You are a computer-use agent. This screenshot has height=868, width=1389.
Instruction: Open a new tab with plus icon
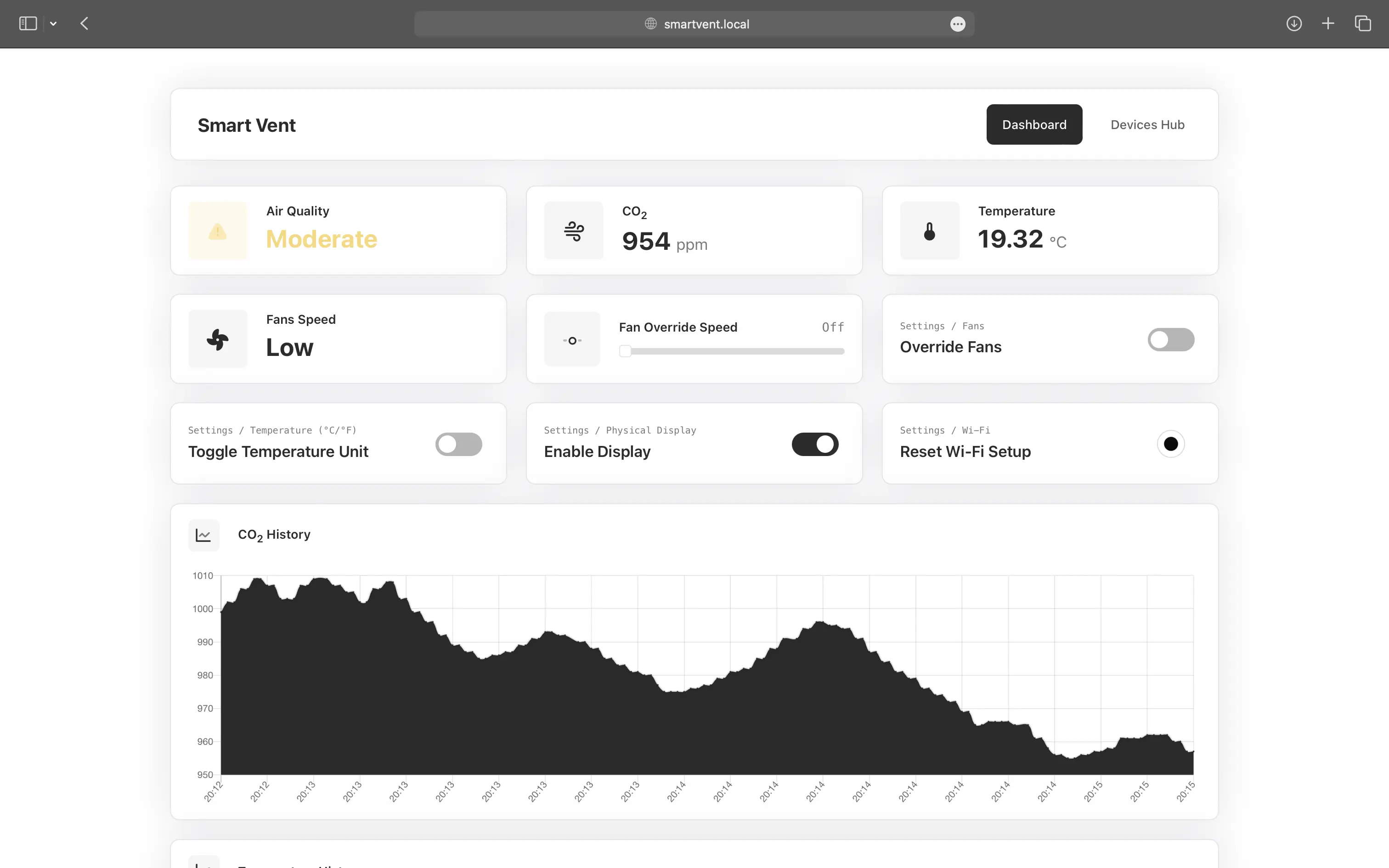tap(1327, 23)
